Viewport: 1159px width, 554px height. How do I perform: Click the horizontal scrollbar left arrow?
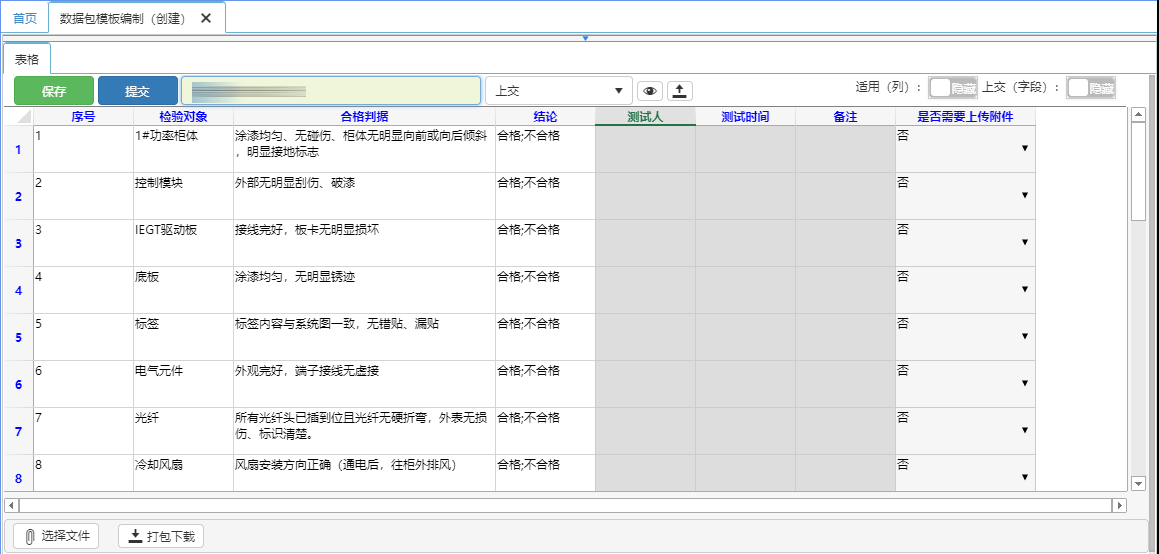11,505
